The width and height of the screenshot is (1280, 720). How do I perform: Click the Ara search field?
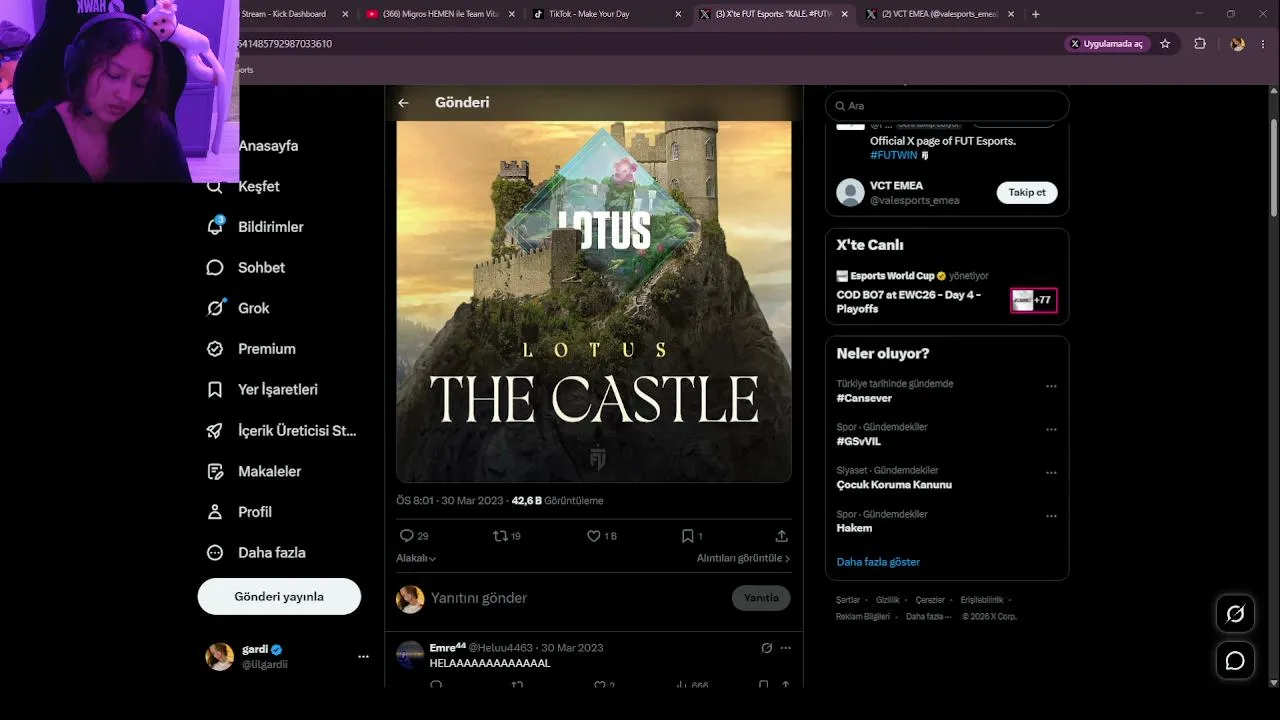point(947,106)
